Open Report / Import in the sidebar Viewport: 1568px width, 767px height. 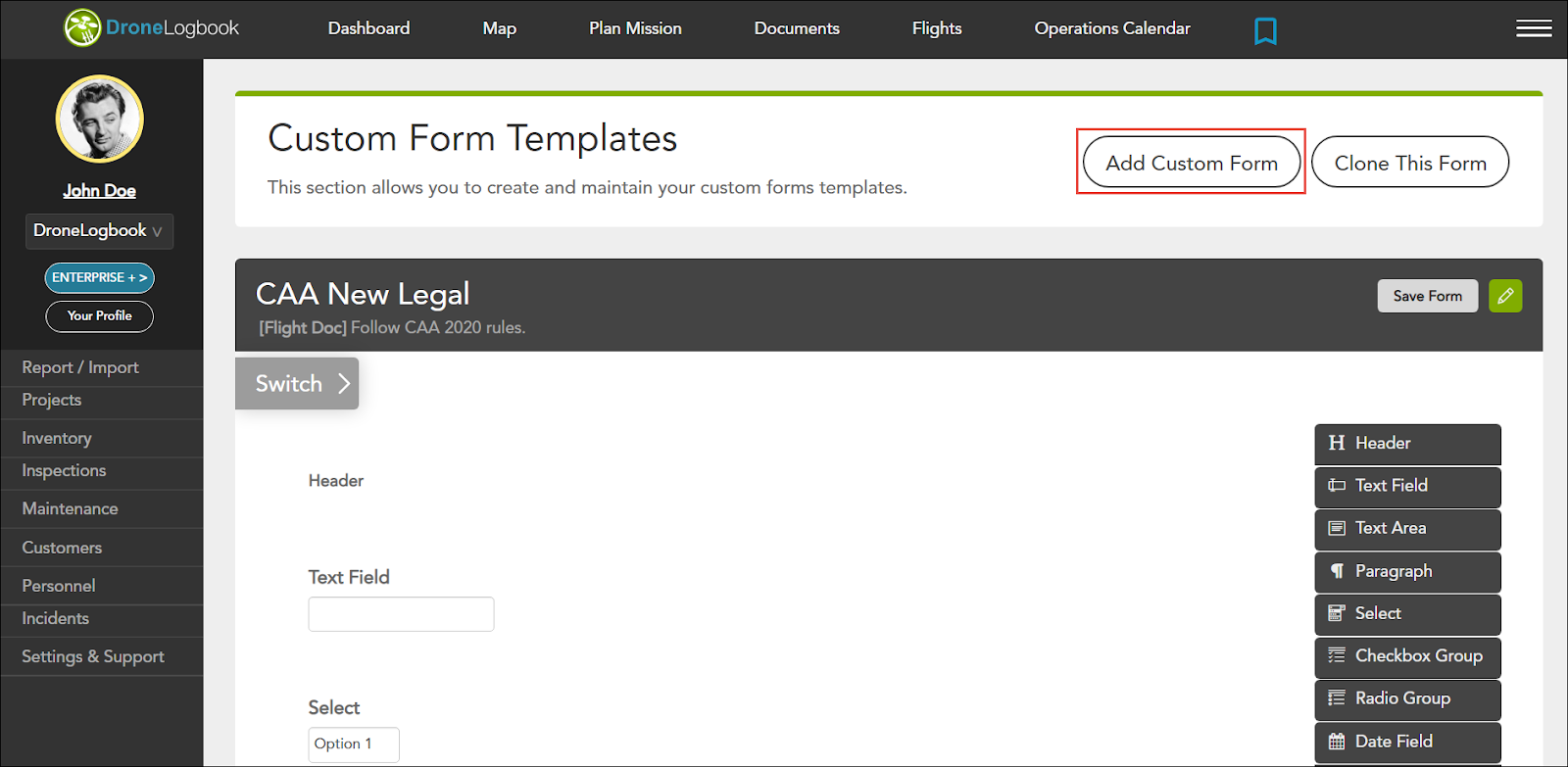pos(102,367)
